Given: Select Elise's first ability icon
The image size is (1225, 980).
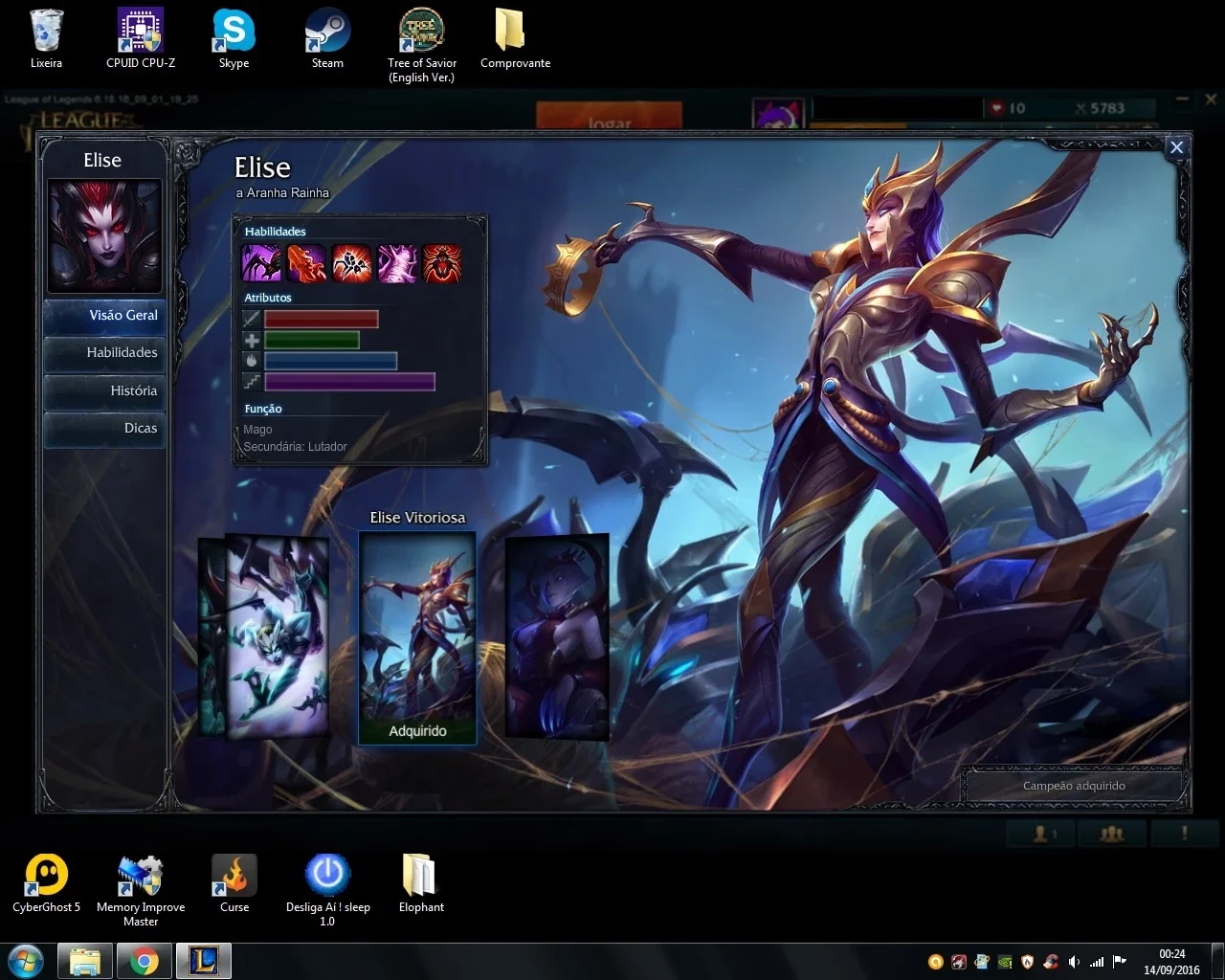Looking at the screenshot, I should pyautogui.click(x=261, y=263).
